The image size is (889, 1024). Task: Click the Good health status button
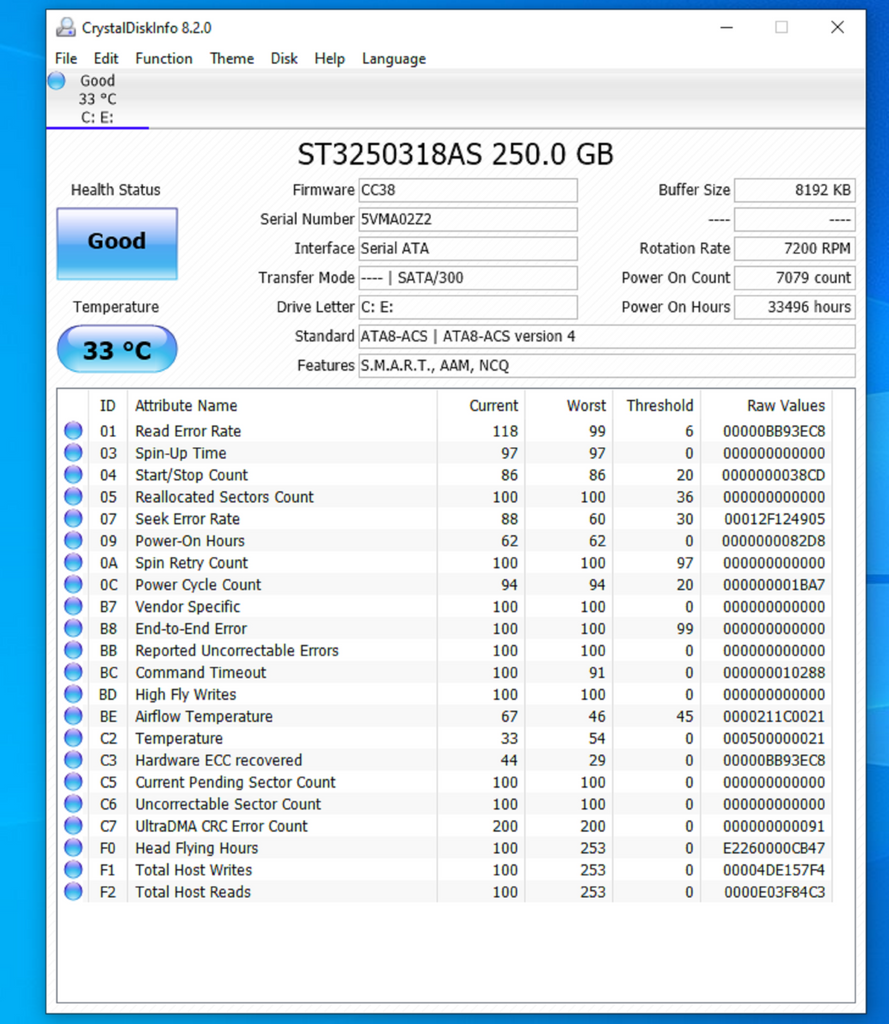click(x=117, y=244)
